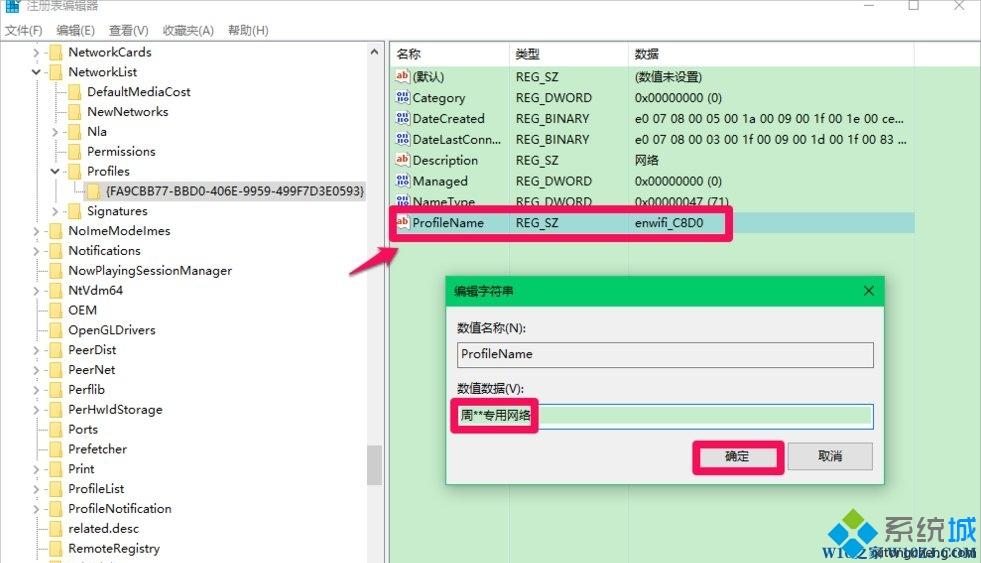Click the NewNetworks folder icon
981x563 pixels.
click(74, 112)
